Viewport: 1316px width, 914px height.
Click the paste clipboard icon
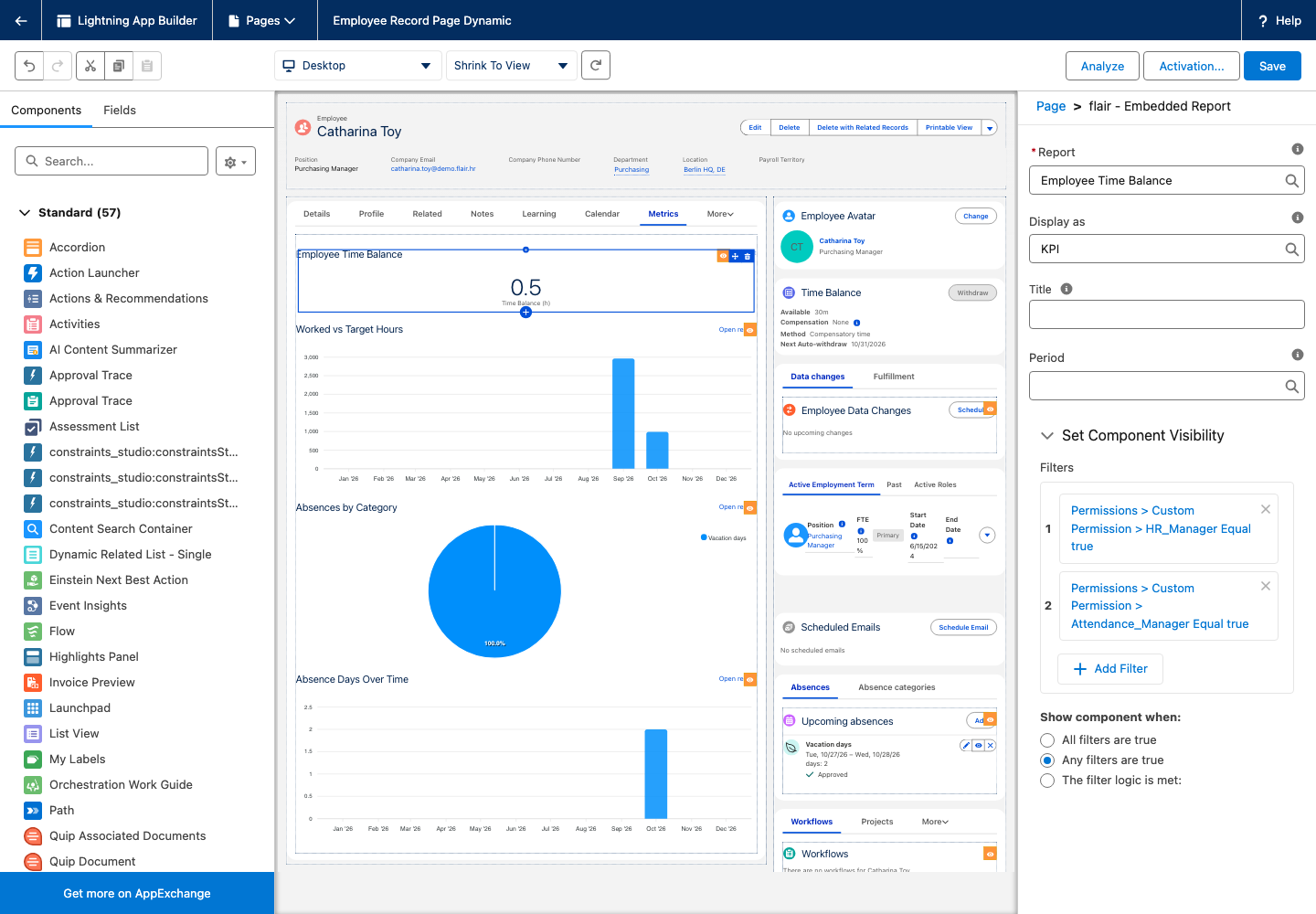[146, 66]
